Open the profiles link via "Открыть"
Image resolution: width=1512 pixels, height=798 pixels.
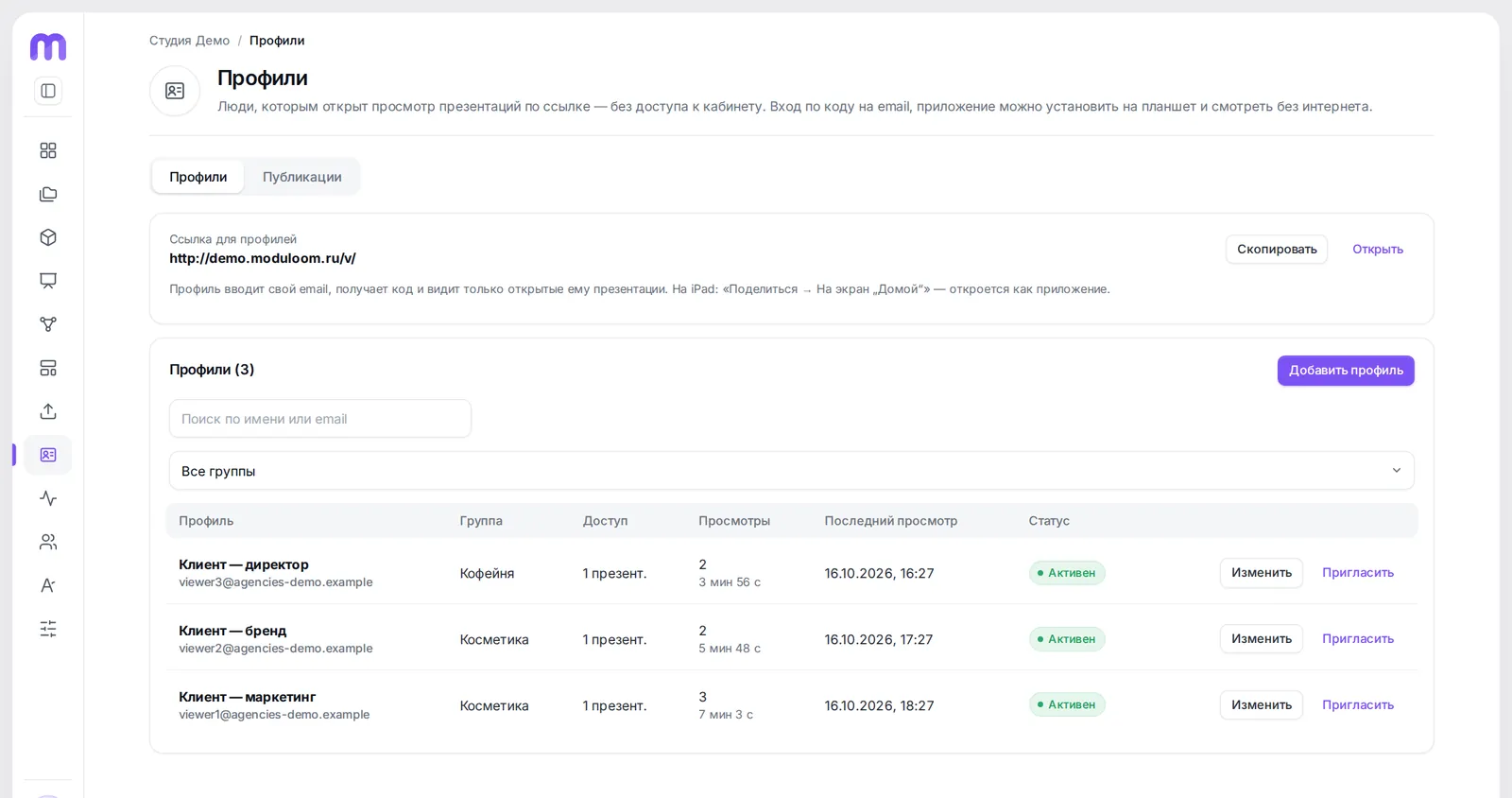[1378, 250]
